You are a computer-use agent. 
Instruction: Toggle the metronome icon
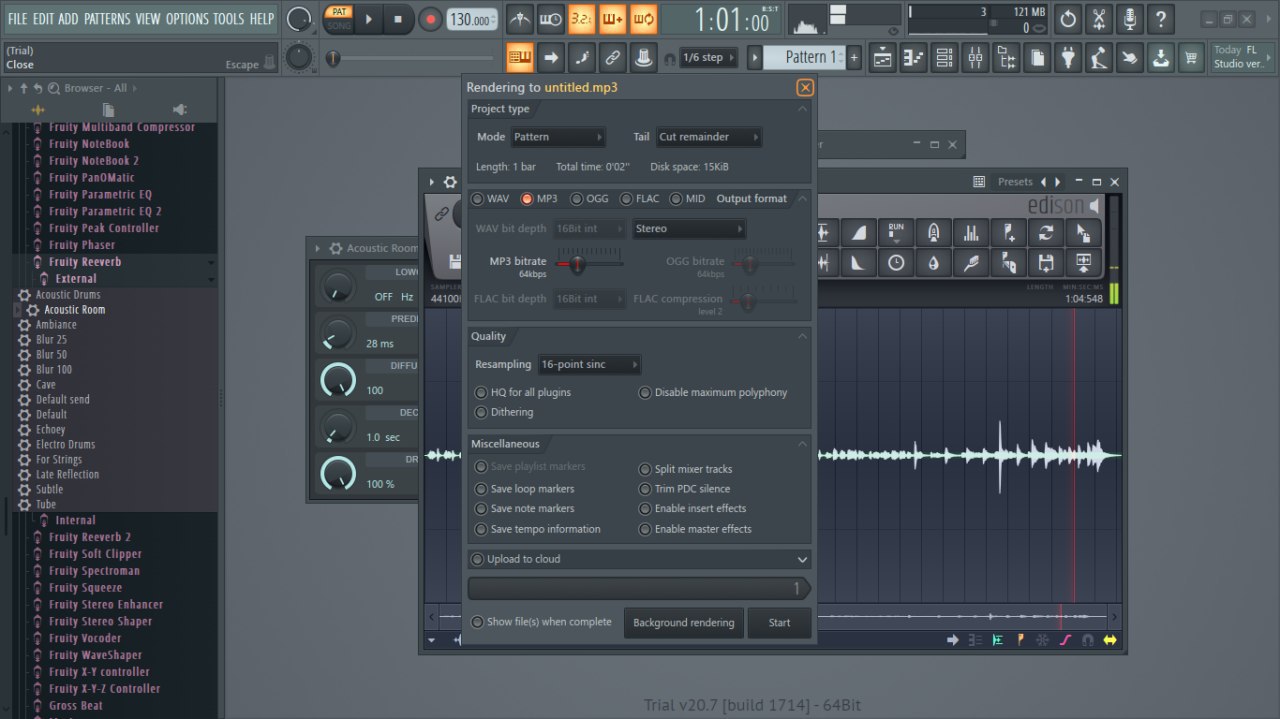(x=519, y=18)
